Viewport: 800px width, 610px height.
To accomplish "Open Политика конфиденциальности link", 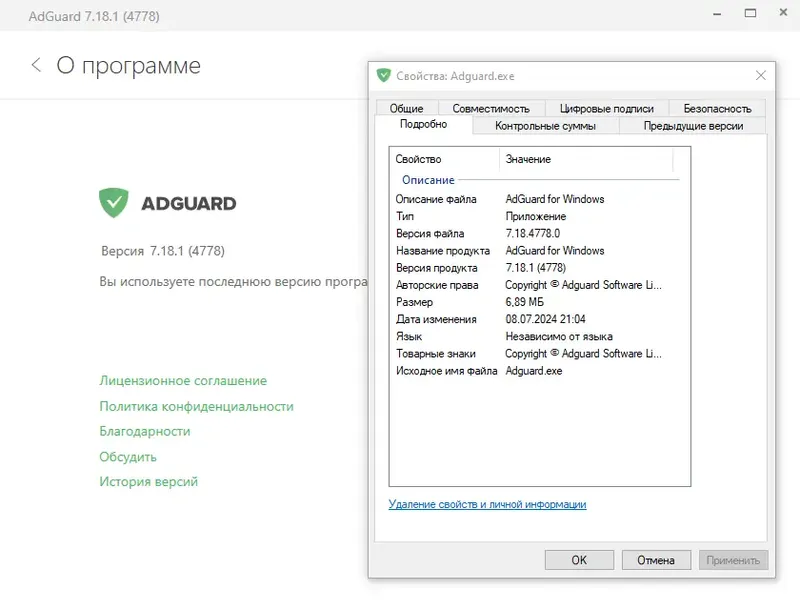I will 196,406.
